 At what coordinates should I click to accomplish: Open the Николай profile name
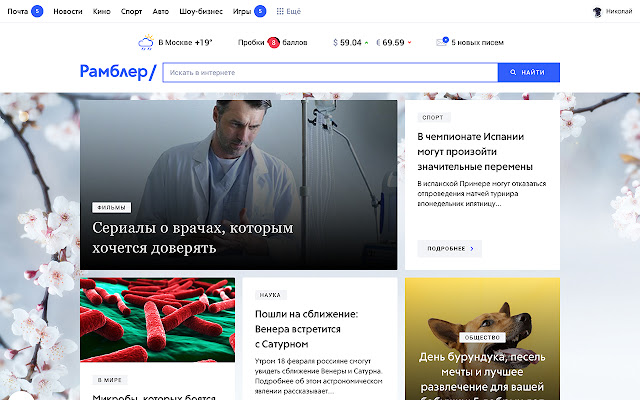(619, 11)
